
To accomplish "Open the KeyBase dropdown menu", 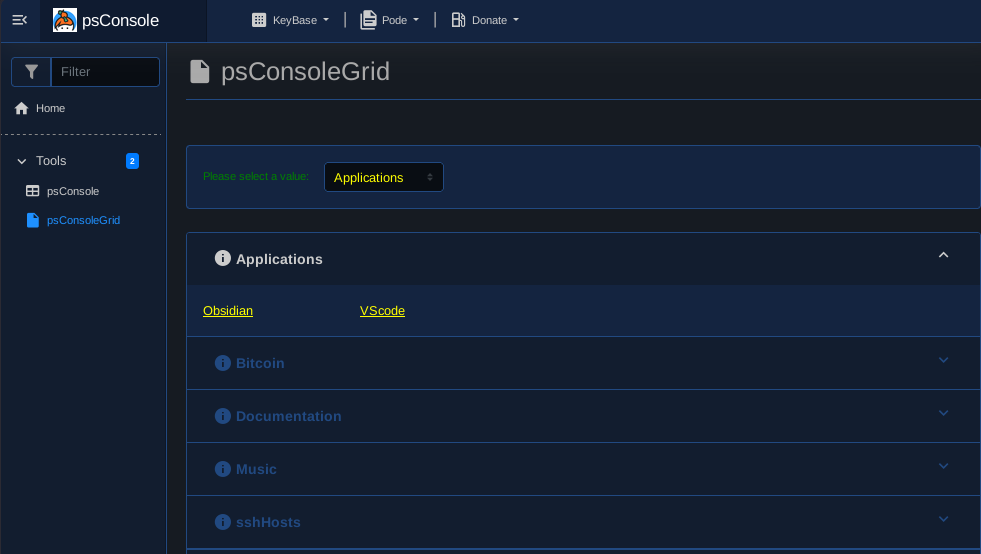I will pos(290,20).
